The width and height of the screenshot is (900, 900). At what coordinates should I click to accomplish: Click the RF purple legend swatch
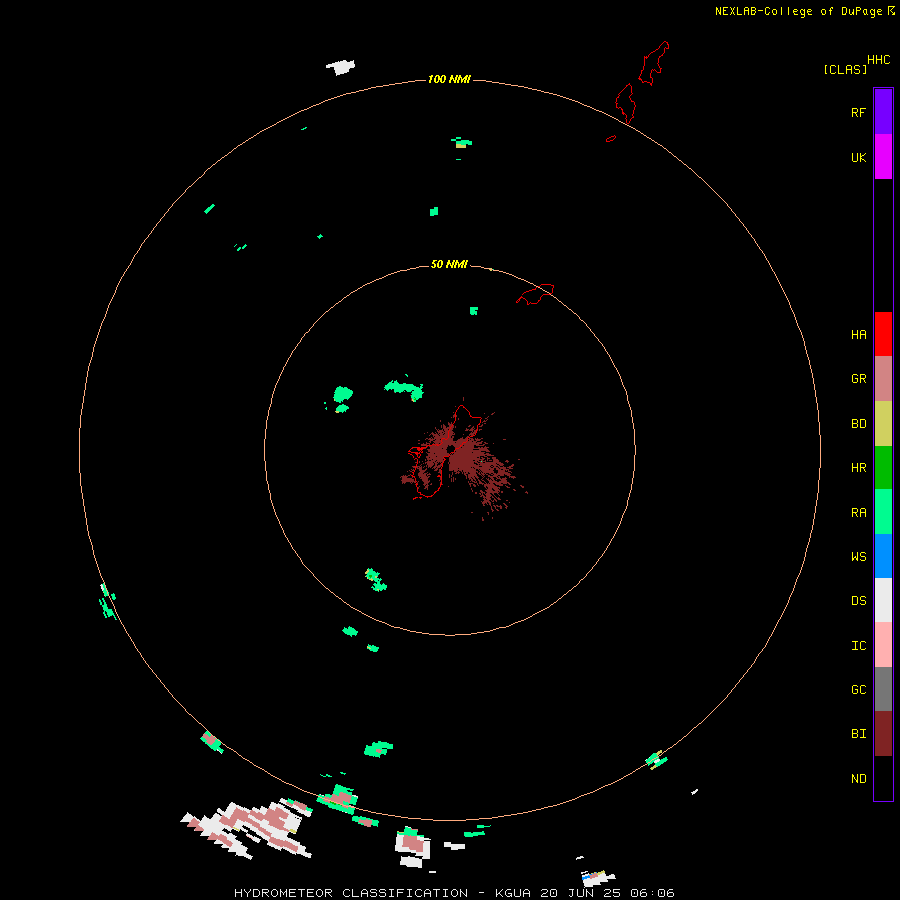coord(883,112)
